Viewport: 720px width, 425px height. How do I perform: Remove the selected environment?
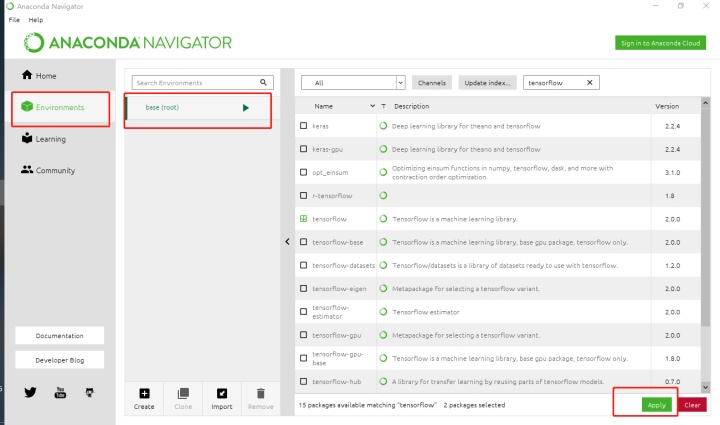click(260, 398)
